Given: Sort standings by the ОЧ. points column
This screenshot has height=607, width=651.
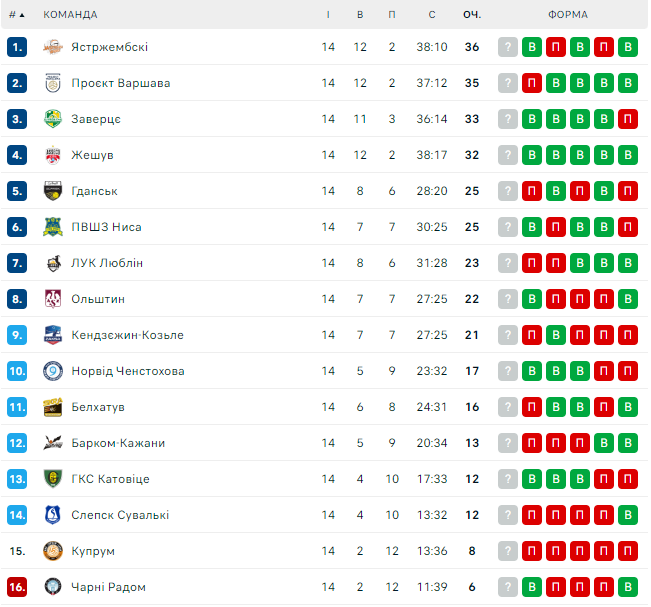Looking at the screenshot, I should coord(472,15).
